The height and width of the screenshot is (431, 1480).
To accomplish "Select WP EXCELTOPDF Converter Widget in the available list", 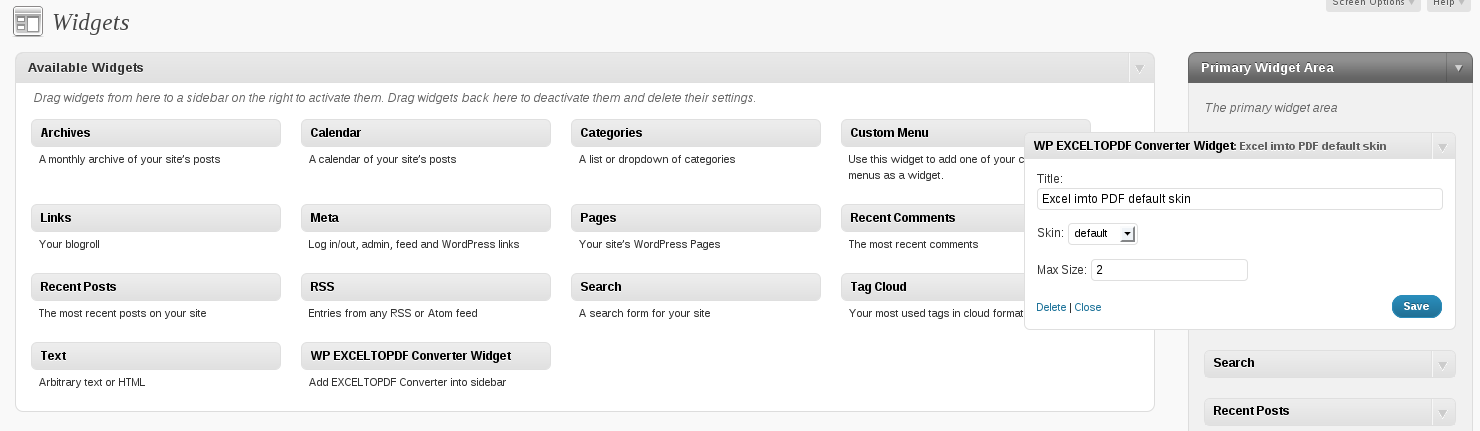I will coord(426,356).
